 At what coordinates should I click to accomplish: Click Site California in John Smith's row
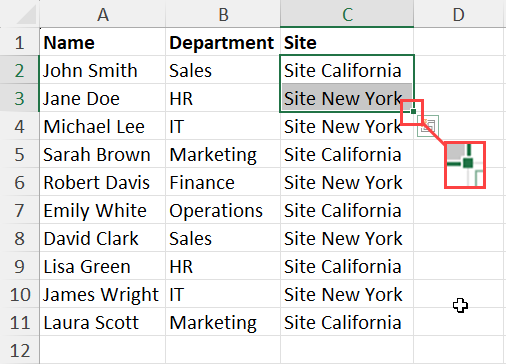[347, 70]
